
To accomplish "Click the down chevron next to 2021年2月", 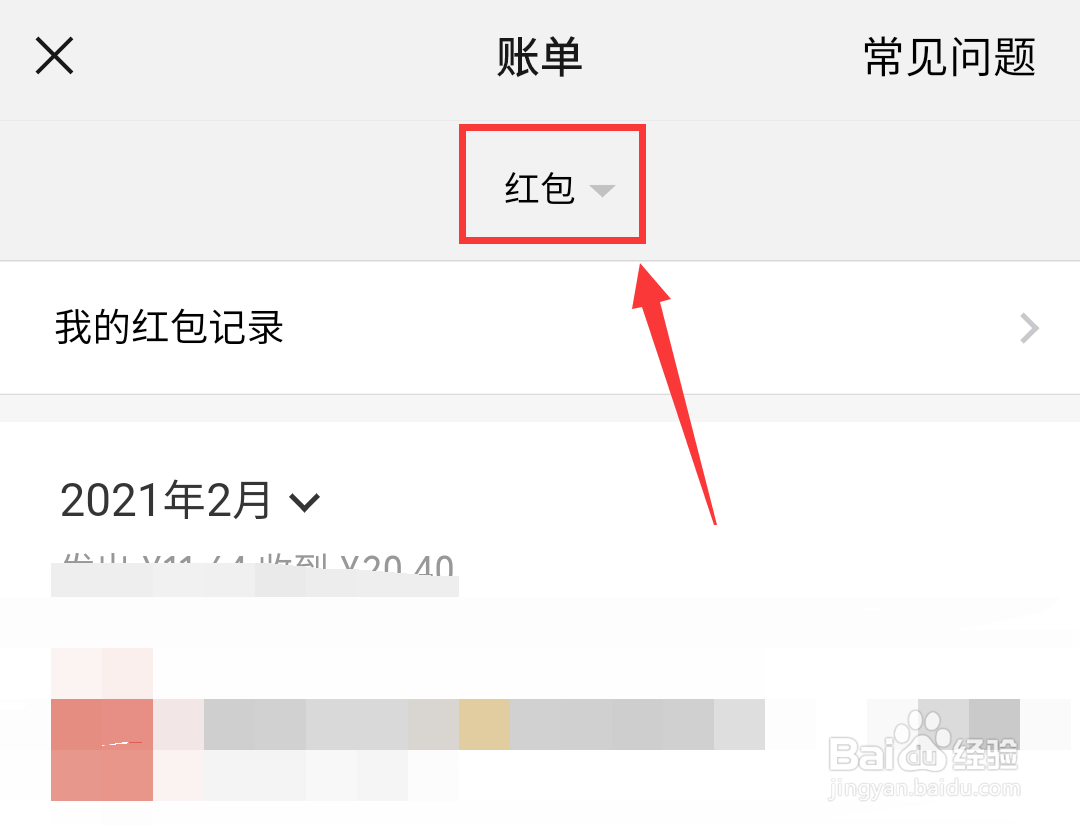I will pyautogui.click(x=304, y=503).
